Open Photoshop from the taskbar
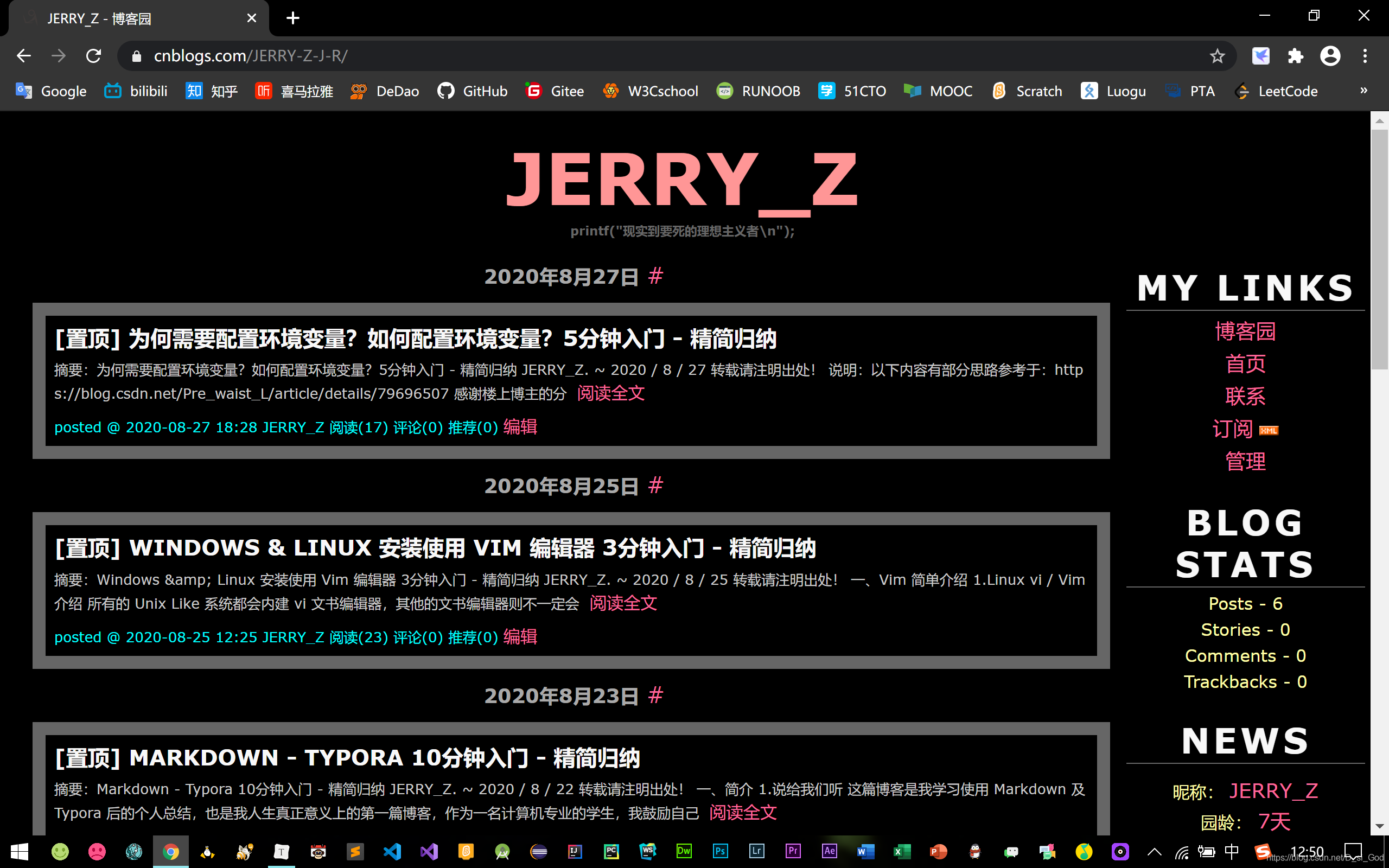The height and width of the screenshot is (868, 1389). 720,851
